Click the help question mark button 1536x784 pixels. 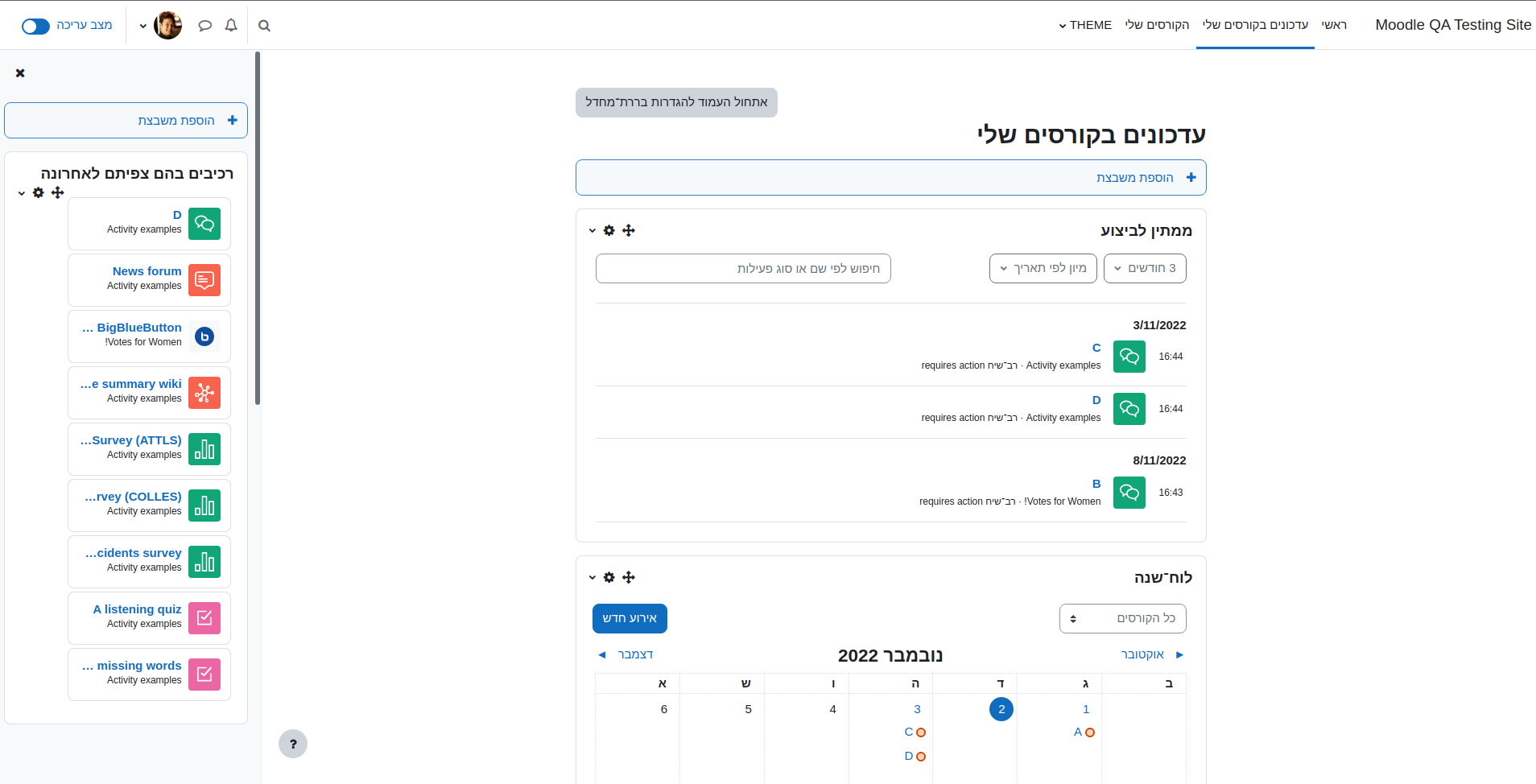[x=293, y=744]
